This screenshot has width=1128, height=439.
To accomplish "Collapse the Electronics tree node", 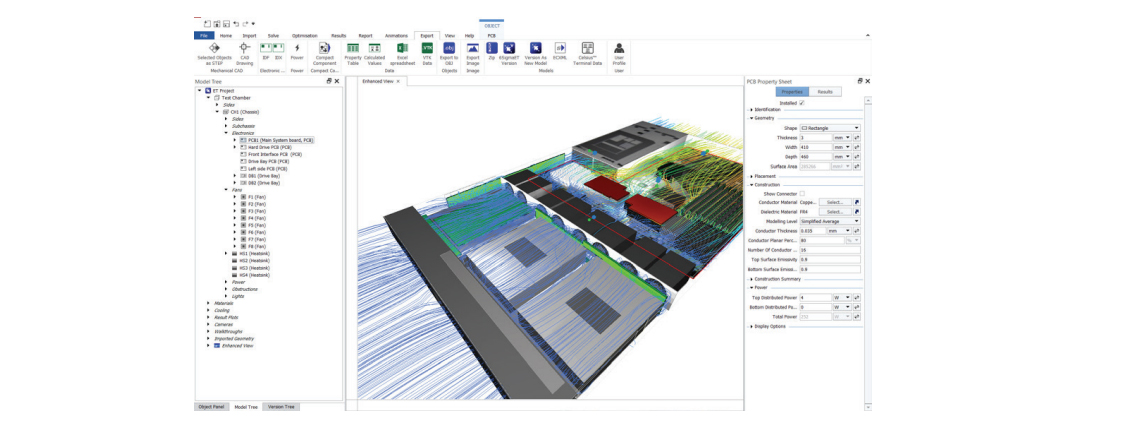I will [225, 133].
